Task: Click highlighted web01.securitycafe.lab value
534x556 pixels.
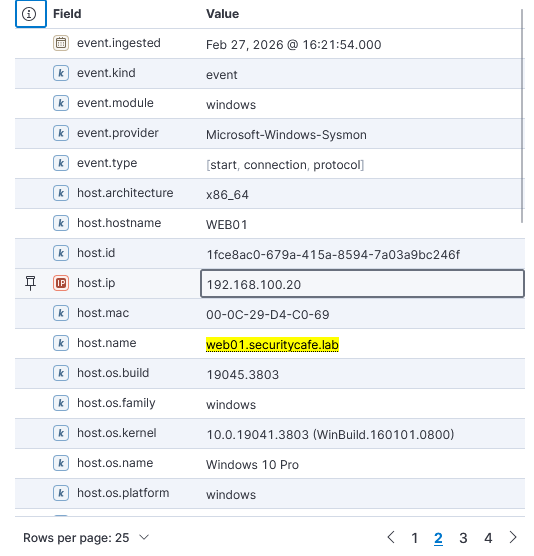Action: point(272,345)
